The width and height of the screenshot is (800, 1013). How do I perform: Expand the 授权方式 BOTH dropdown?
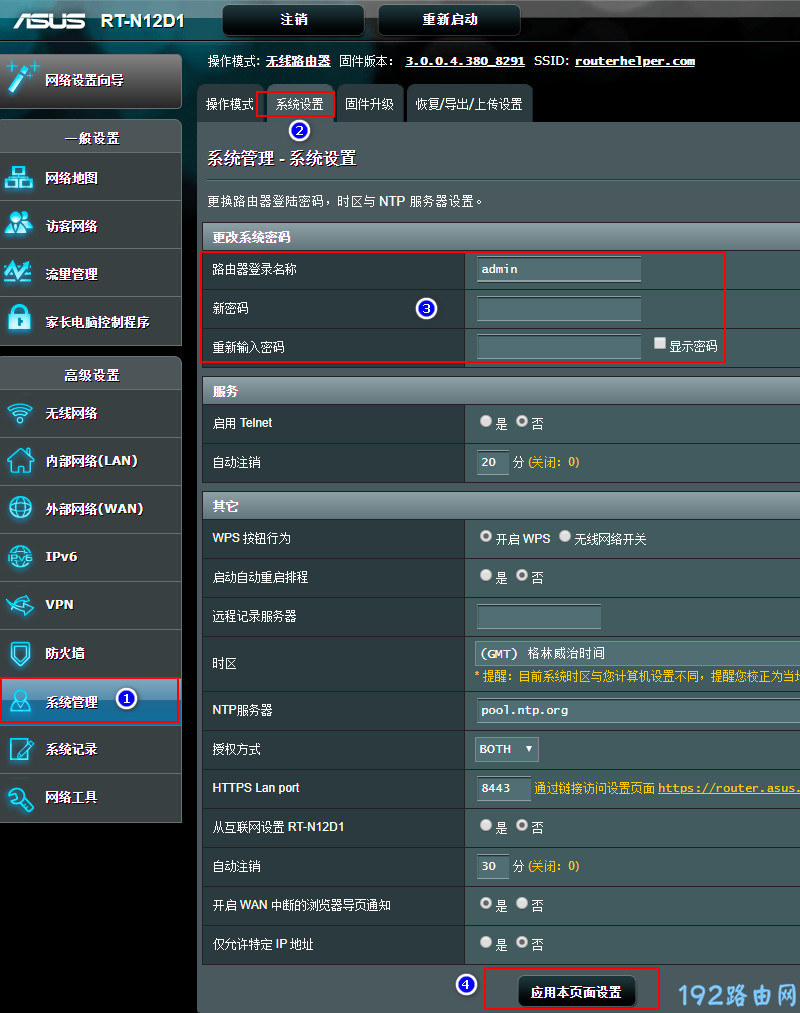coord(507,749)
